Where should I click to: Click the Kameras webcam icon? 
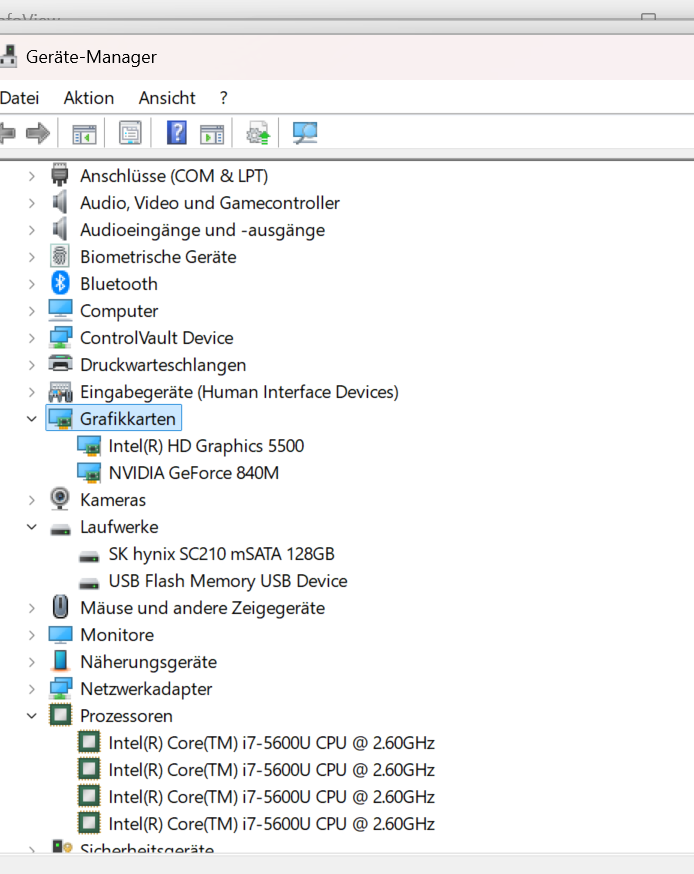point(60,499)
